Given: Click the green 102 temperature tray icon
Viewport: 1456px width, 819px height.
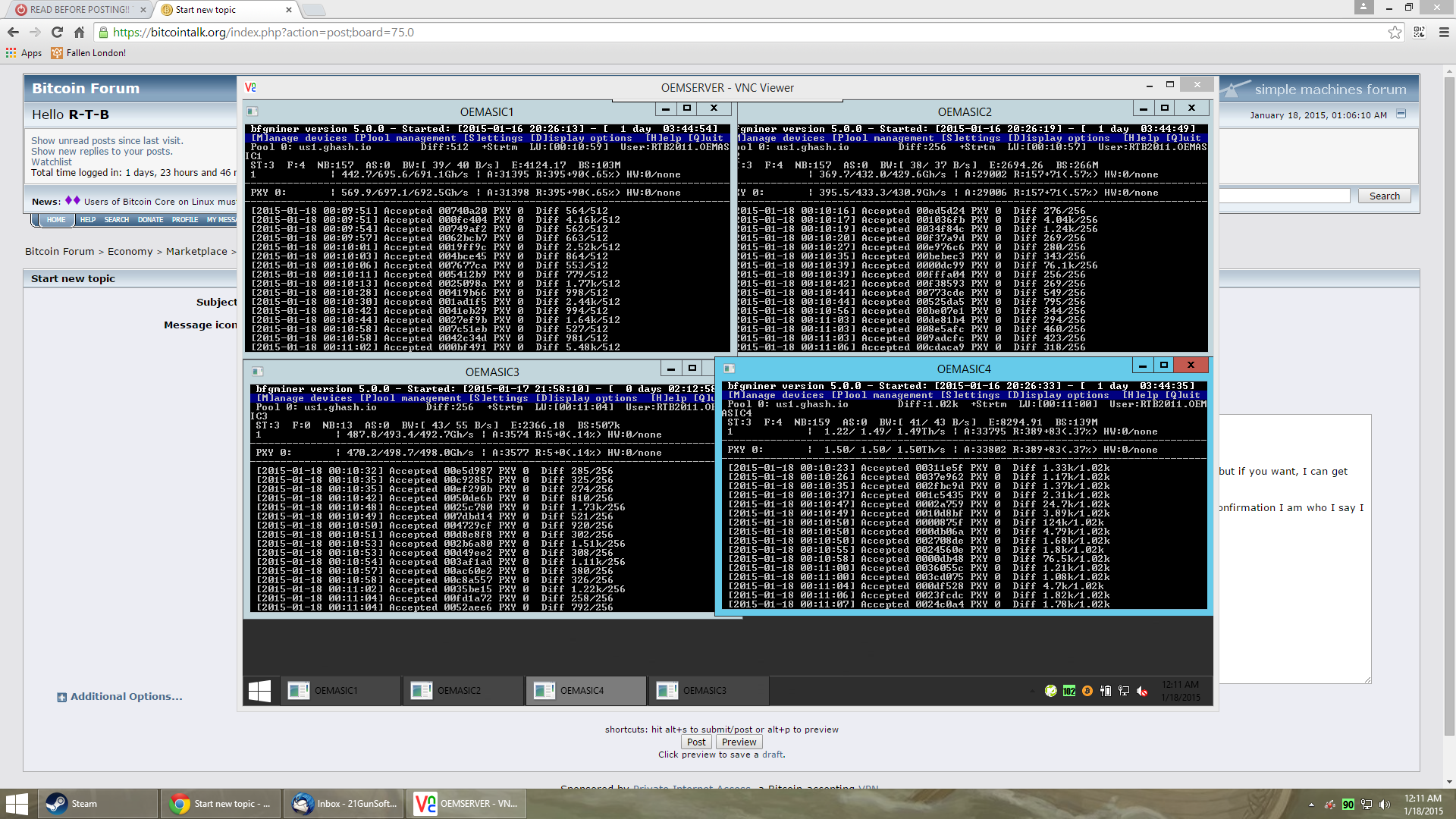Looking at the screenshot, I should tap(1068, 691).
